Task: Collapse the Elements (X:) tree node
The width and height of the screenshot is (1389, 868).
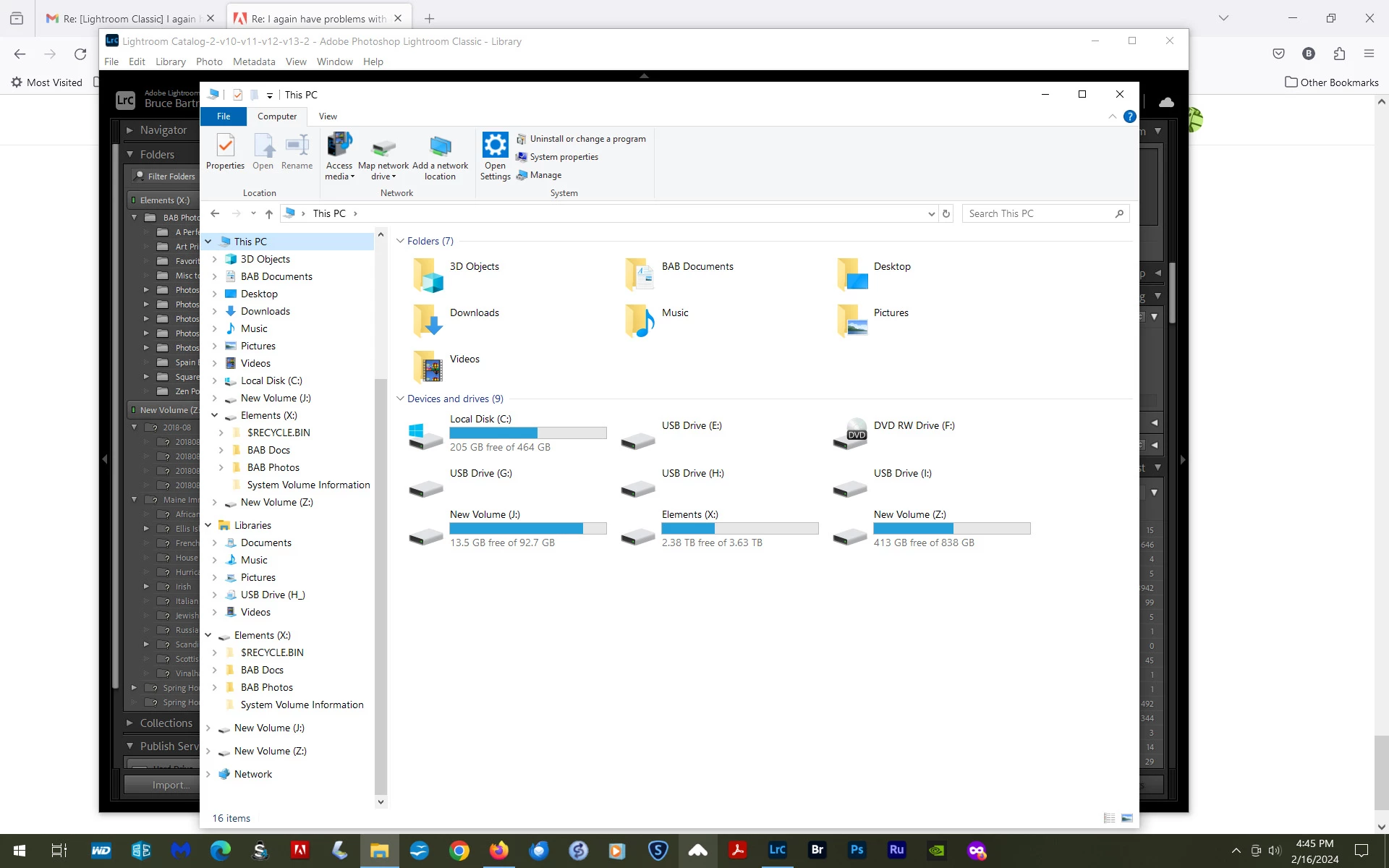Action: (214, 415)
